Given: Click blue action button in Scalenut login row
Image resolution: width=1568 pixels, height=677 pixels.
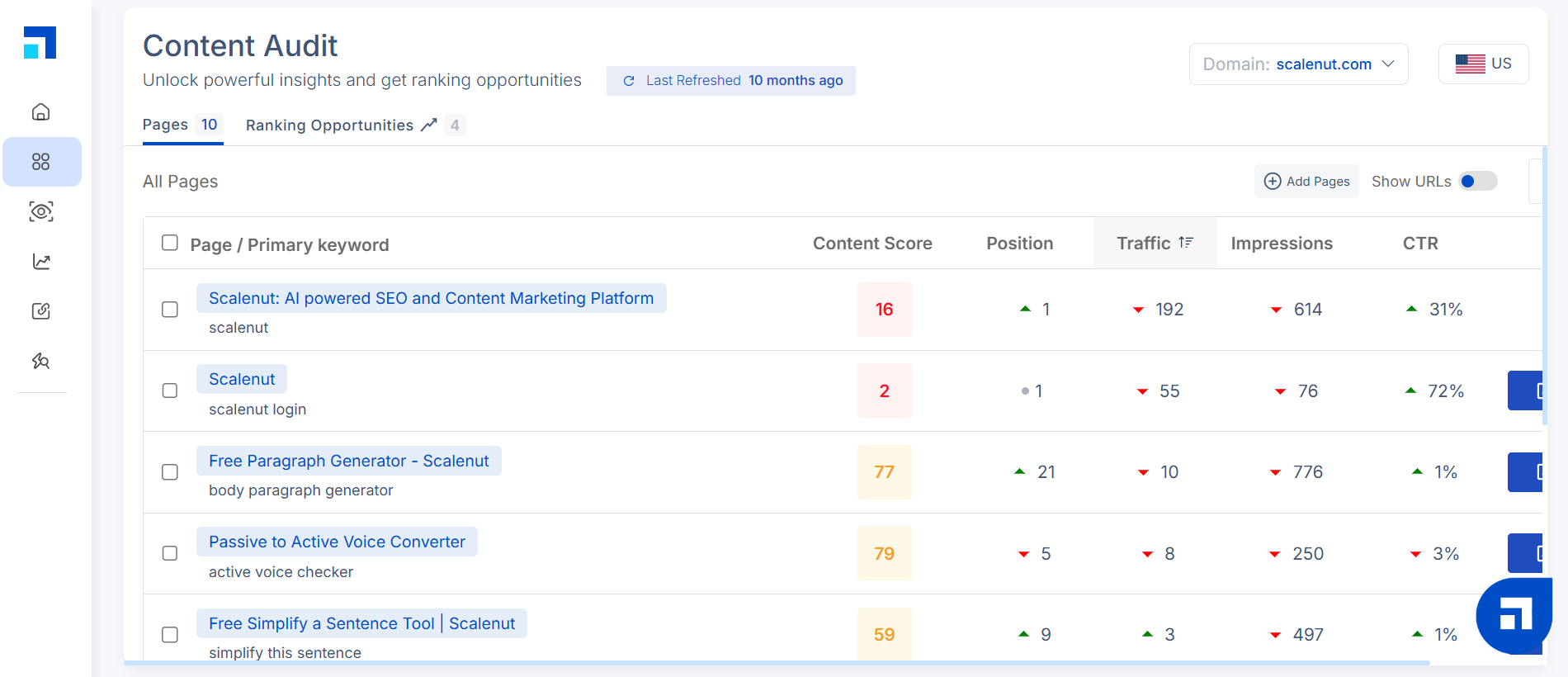Looking at the screenshot, I should pyautogui.click(x=1525, y=391).
